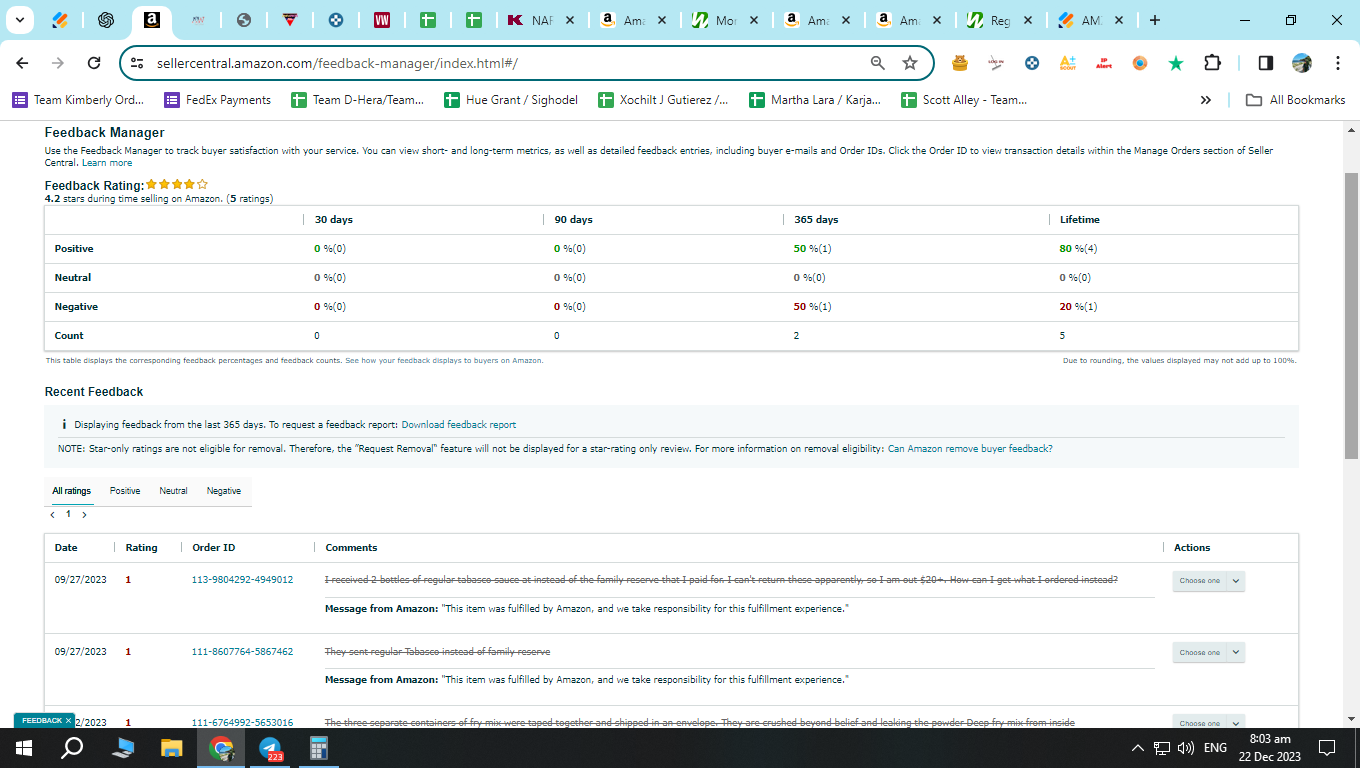This screenshot has width=1360, height=768.
Task: Open Telegram from the taskbar
Action: 270,748
